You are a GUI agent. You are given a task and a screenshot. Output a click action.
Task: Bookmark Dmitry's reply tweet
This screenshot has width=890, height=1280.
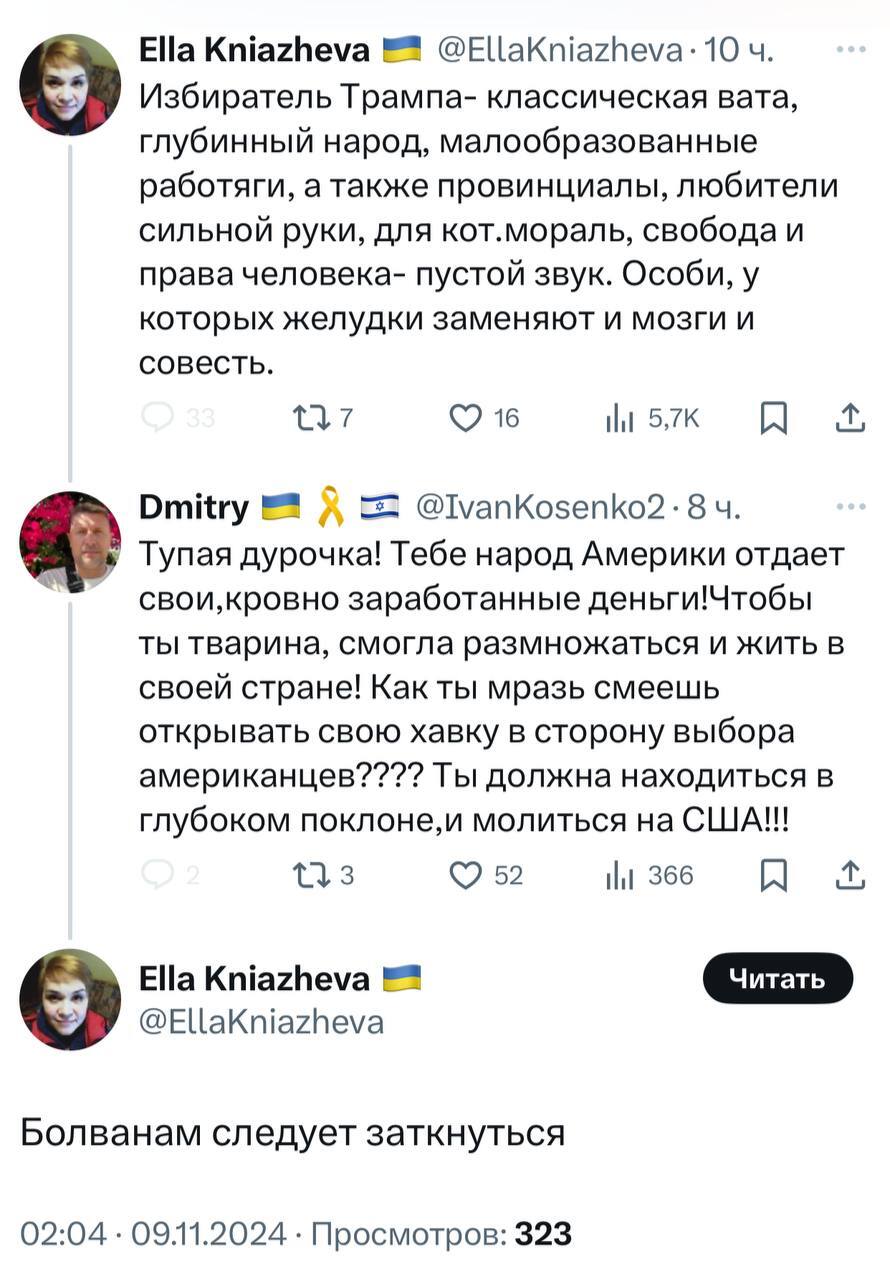[x=772, y=875]
